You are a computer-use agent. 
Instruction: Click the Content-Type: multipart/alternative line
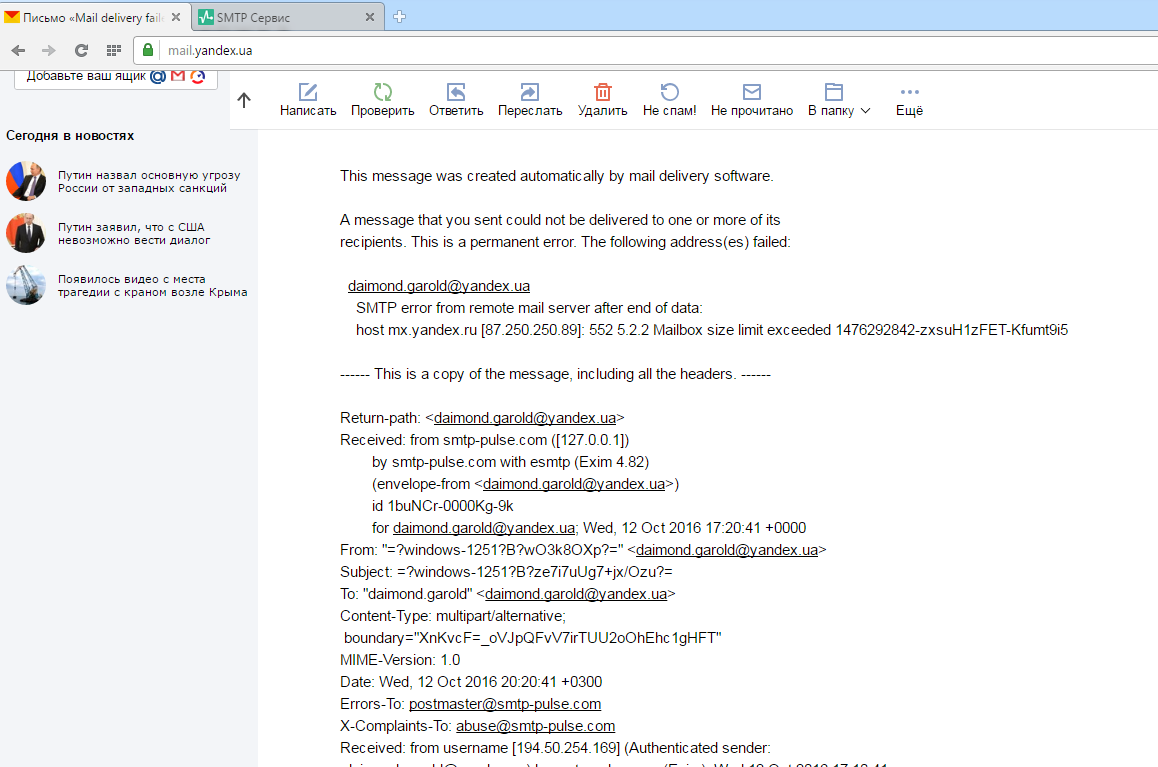[x=453, y=616]
